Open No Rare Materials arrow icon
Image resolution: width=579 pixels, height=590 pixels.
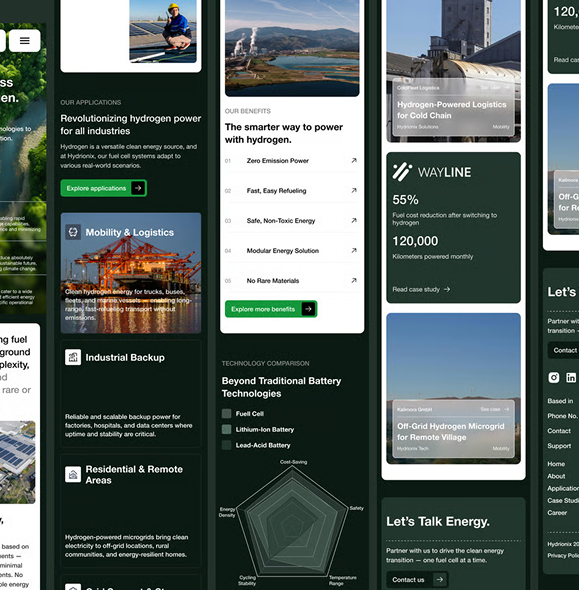(x=354, y=281)
